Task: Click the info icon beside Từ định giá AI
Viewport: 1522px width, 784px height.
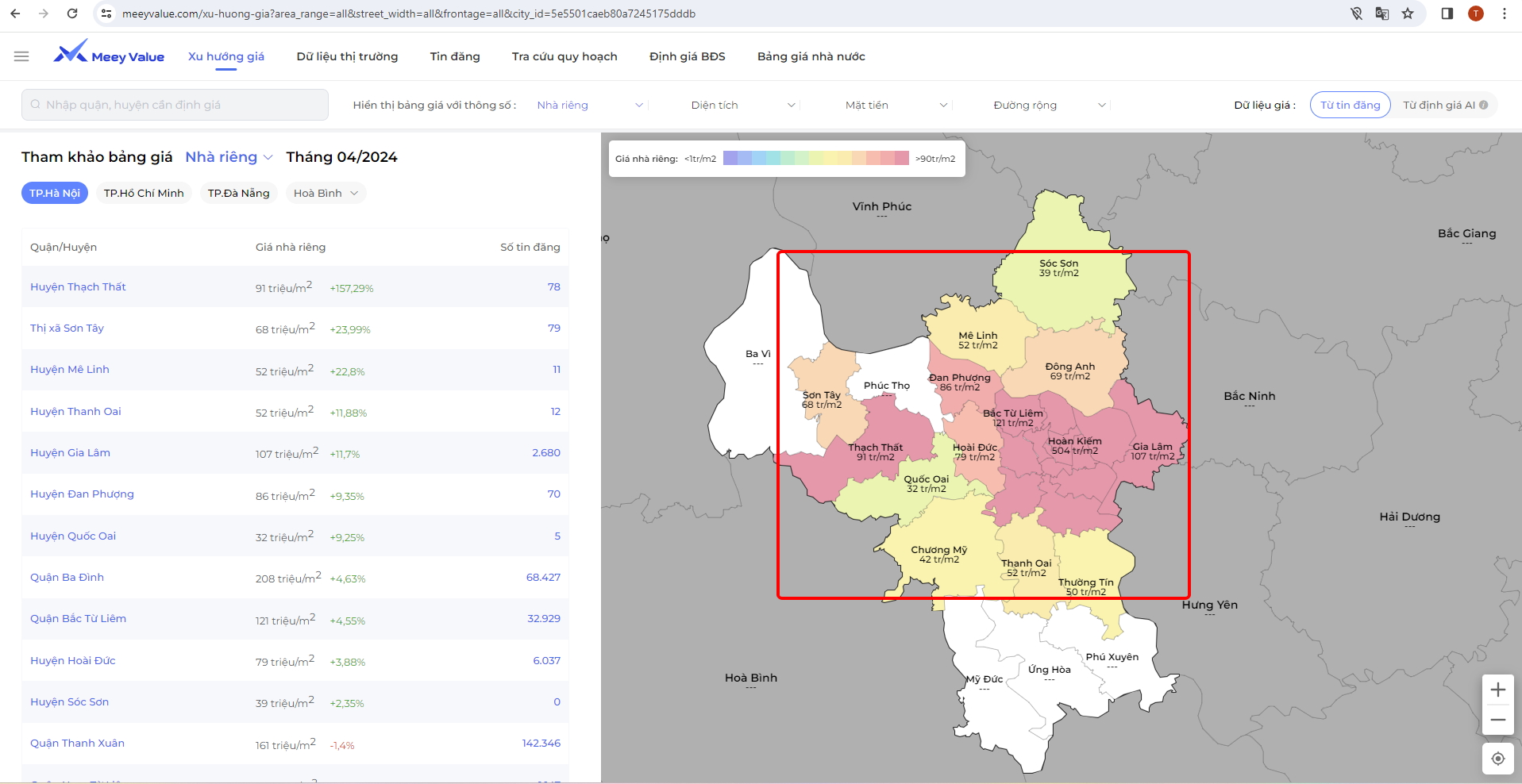Action: [x=1483, y=105]
